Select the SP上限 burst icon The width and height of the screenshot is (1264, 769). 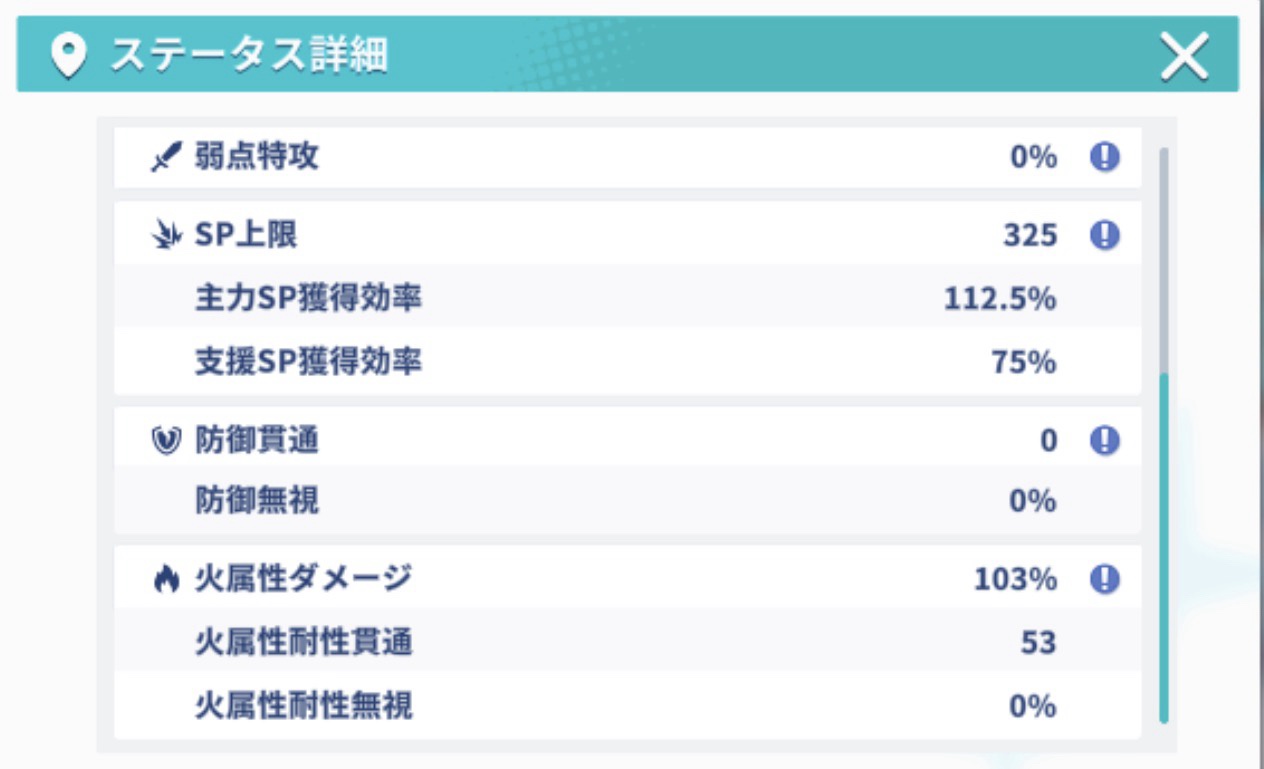click(x=166, y=236)
